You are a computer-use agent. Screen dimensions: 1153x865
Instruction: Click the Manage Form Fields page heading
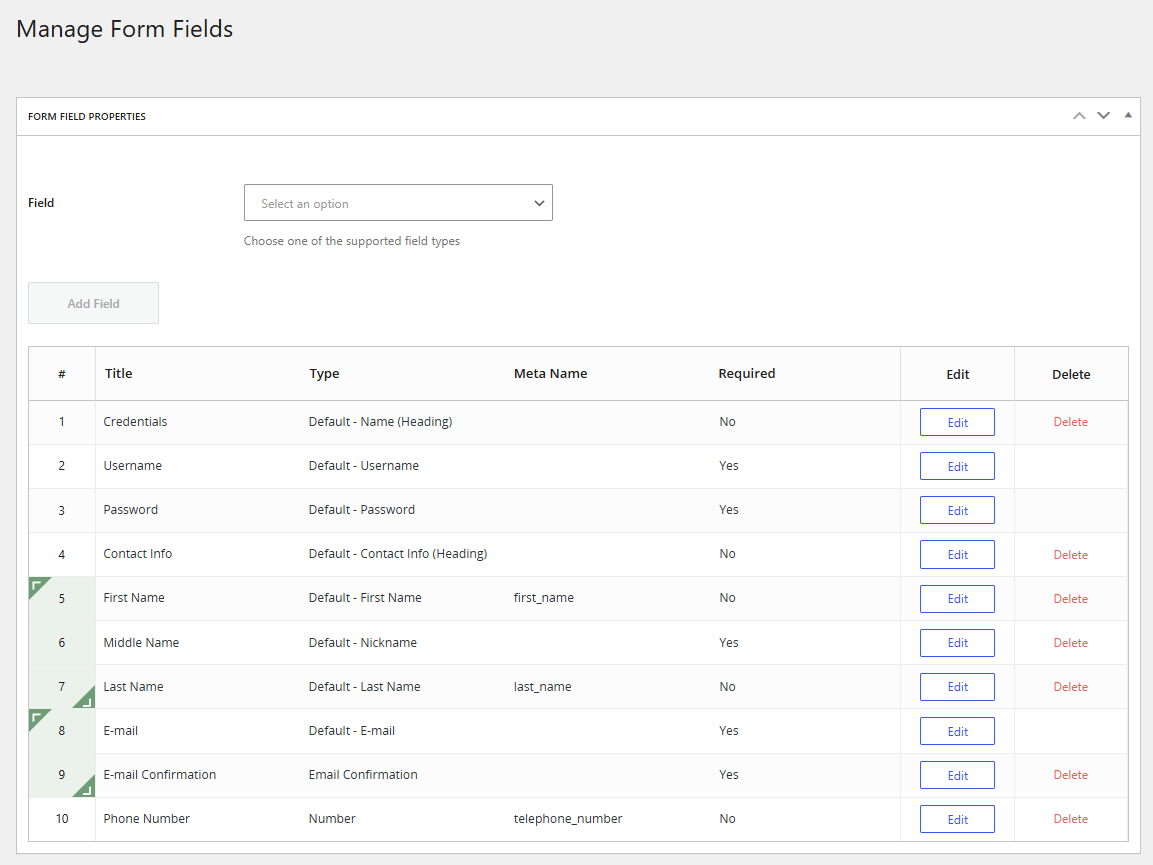click(x=125, y=29)
